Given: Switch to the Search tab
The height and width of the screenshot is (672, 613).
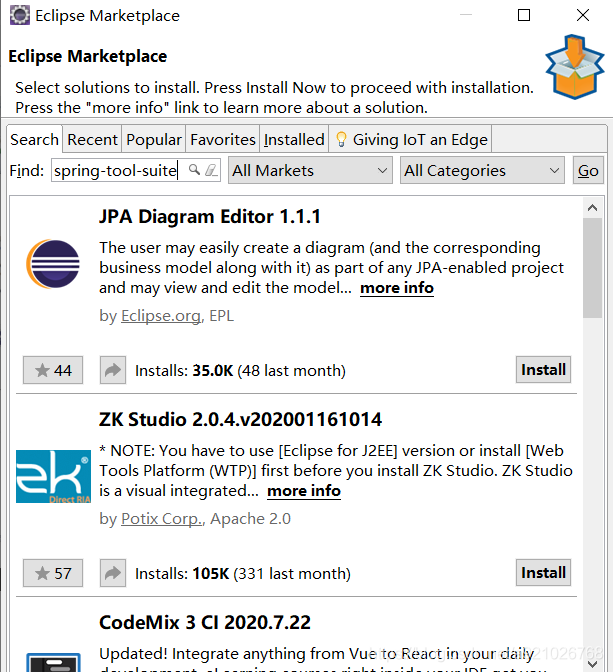Looking at the screenshot, I should (34, 140).
